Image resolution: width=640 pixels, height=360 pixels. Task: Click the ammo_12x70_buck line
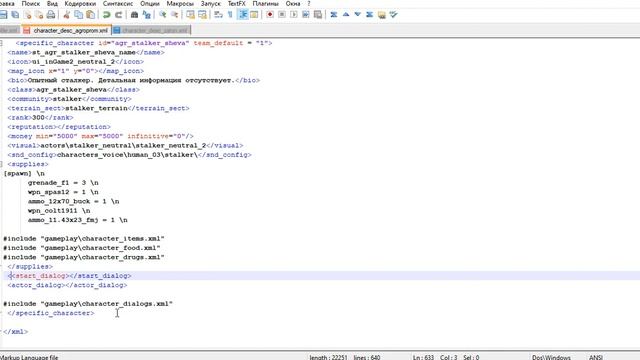coord(73,202)
